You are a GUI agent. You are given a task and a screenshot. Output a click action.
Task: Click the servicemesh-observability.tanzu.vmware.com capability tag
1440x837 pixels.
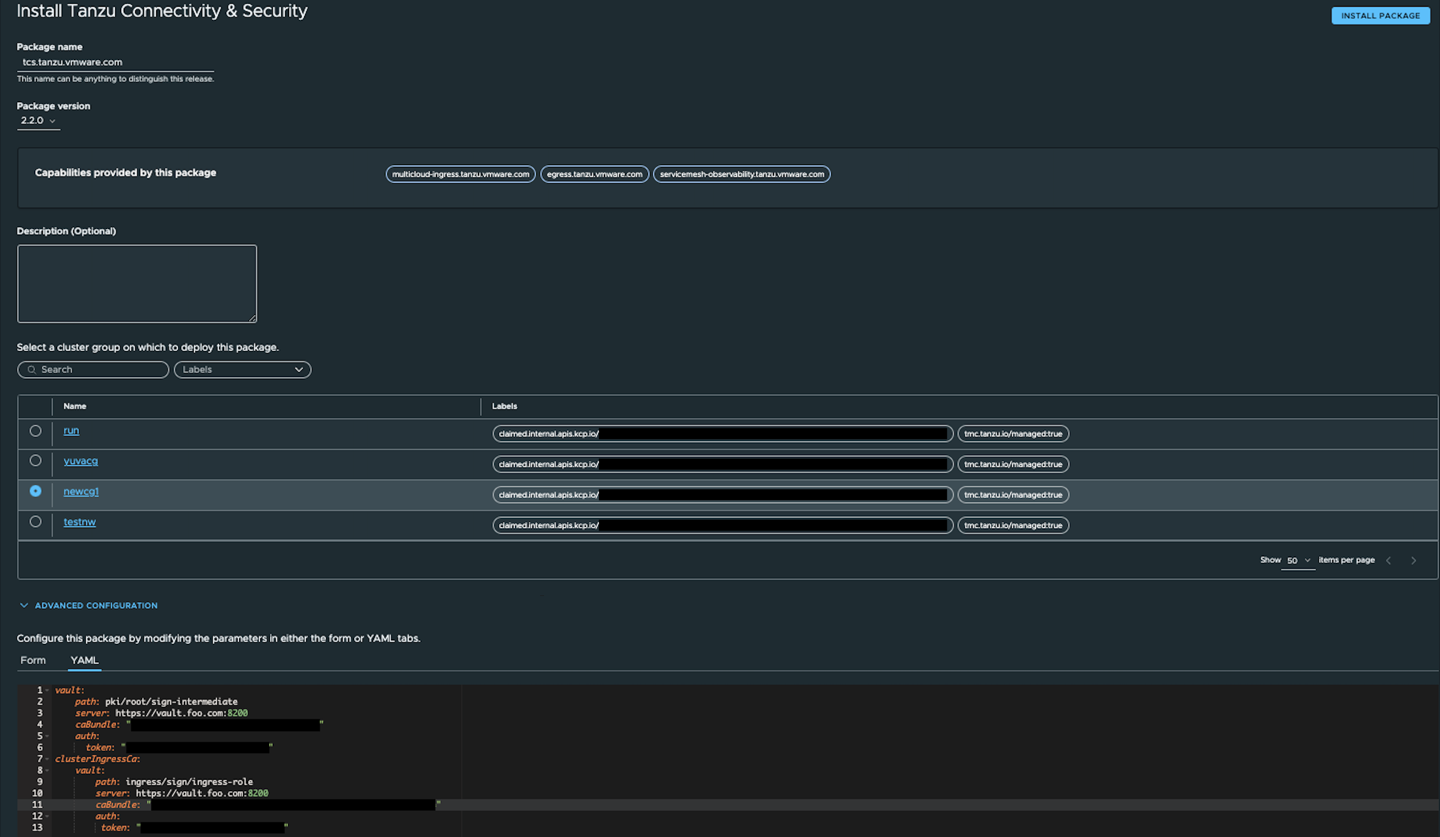click(742, 174)
